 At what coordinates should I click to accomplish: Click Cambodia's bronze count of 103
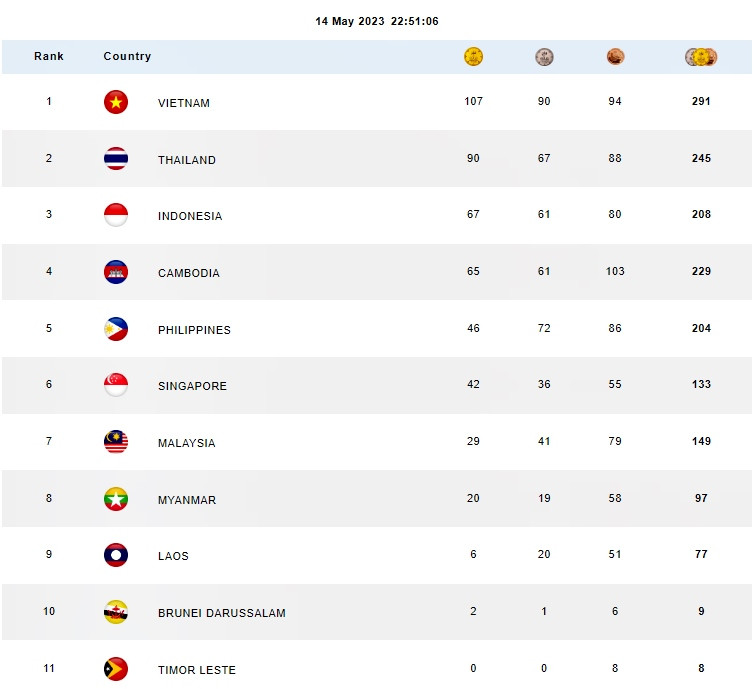[615, 272]
